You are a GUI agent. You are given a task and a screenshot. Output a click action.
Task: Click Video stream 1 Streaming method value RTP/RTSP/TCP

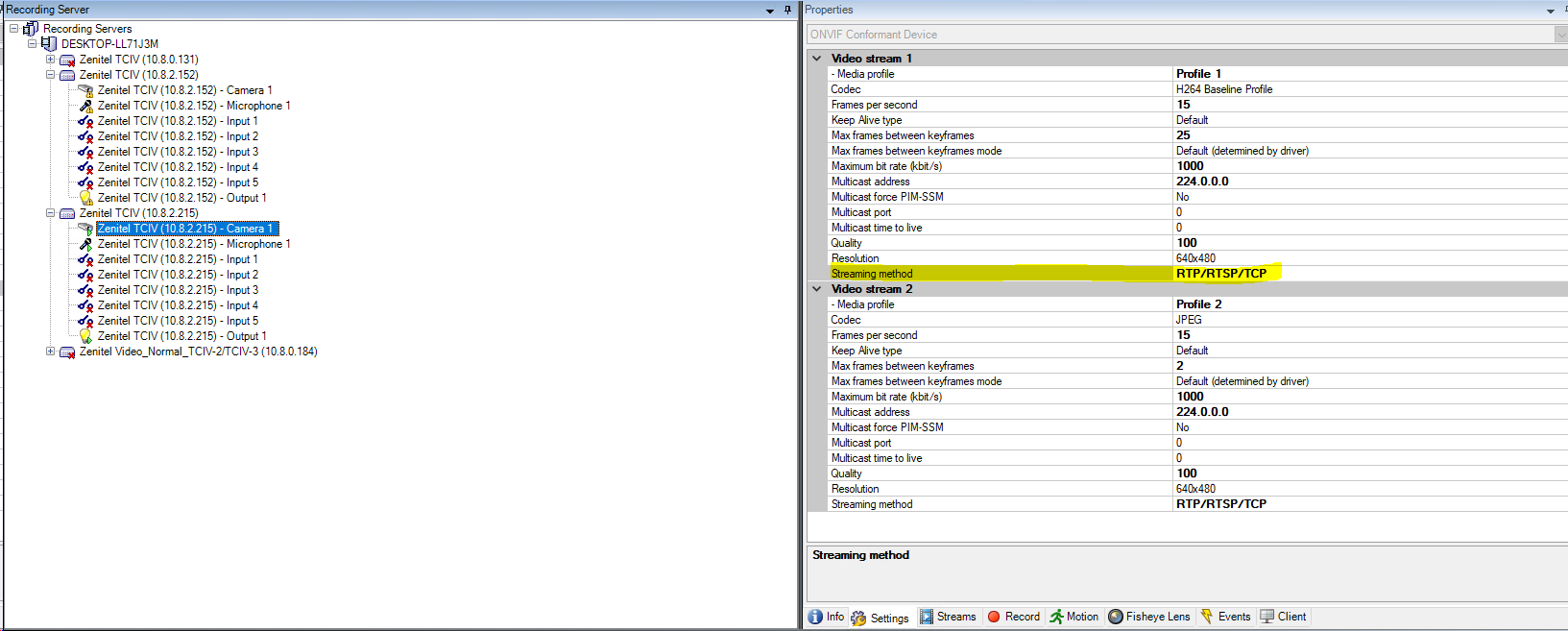(x=1221, y=274)
